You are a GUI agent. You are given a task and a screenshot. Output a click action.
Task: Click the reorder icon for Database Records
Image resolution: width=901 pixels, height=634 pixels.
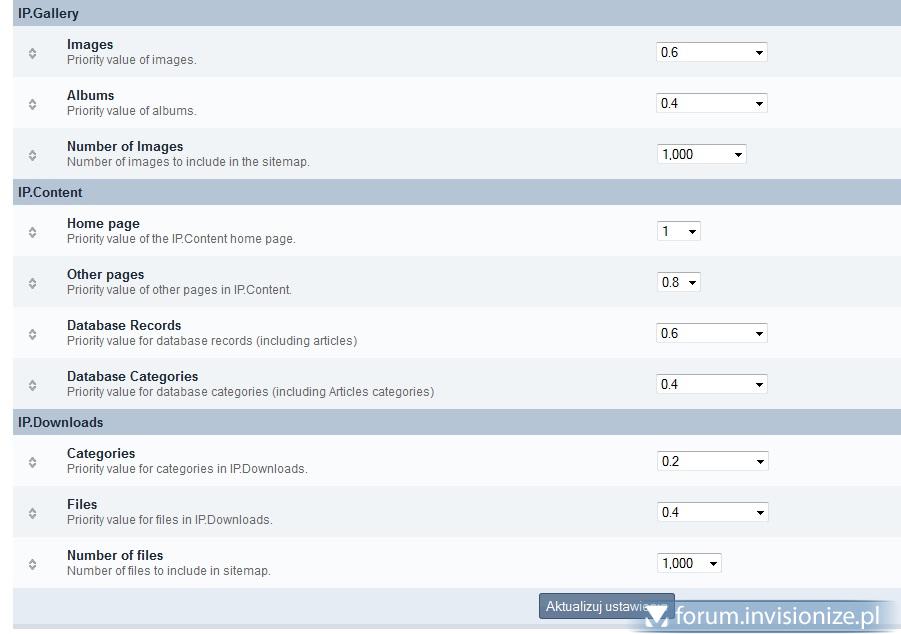32,334
